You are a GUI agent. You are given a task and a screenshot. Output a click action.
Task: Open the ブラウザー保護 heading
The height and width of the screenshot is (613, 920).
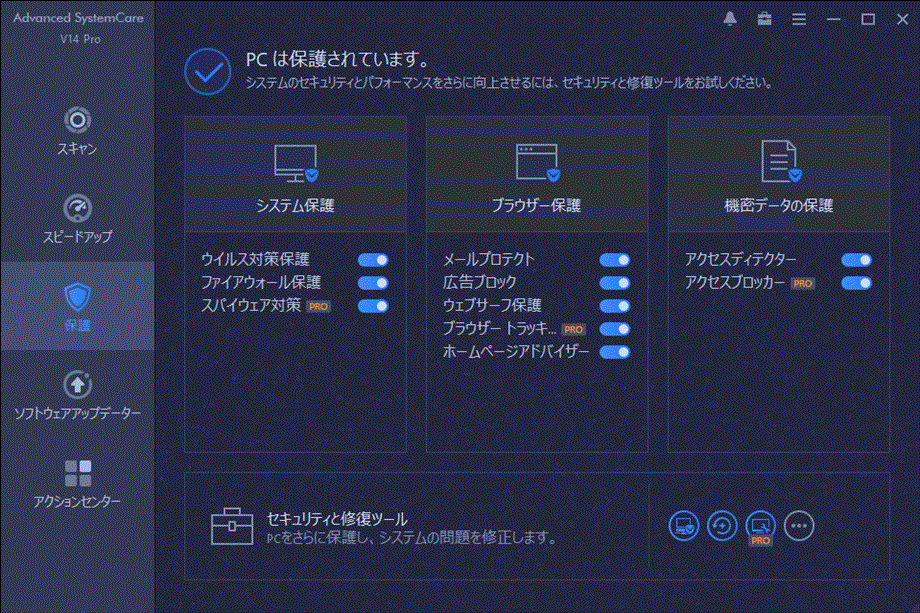coord(536,205)
